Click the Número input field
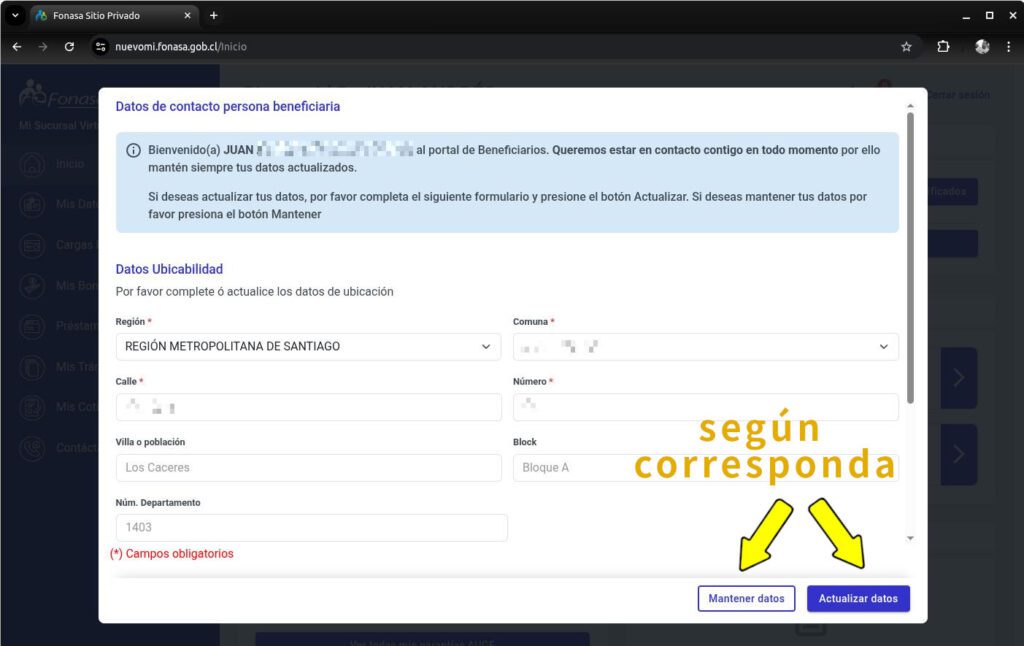 (x=705, y=407)
